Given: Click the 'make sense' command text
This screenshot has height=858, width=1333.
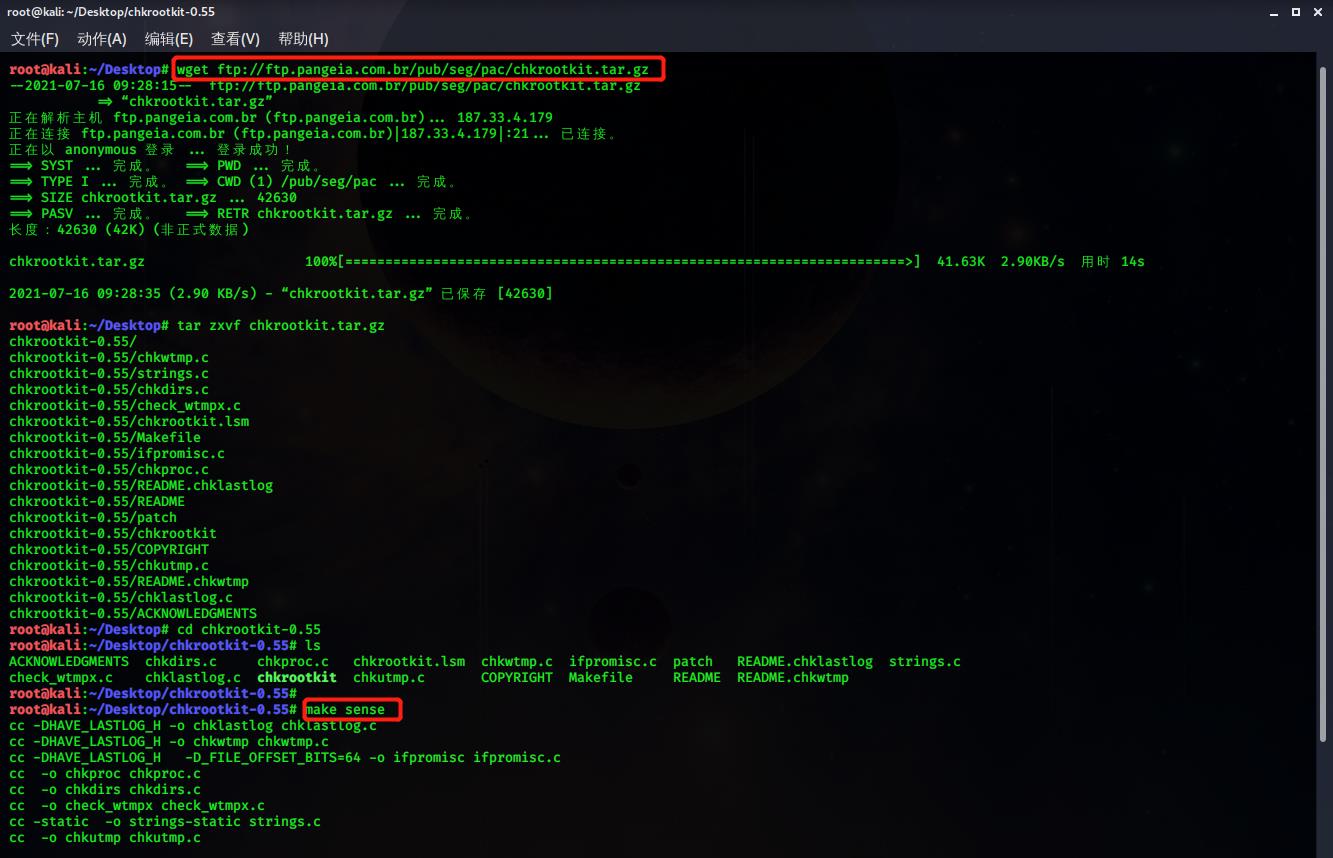Looking at the screenshot, I should tap(345, 709).
